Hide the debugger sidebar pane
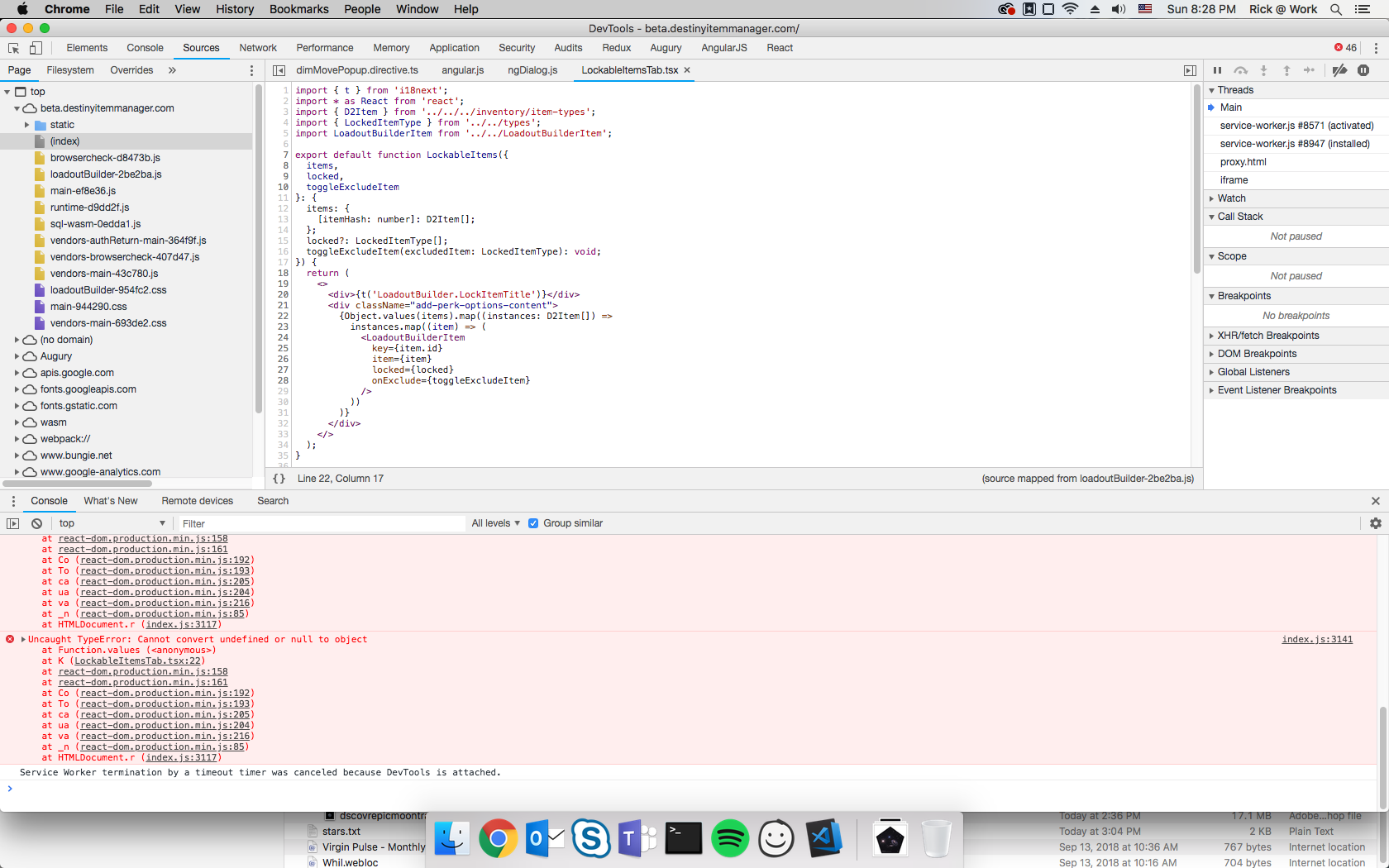The height and width of the screenshot is (868, 1389). [1190, 70]
